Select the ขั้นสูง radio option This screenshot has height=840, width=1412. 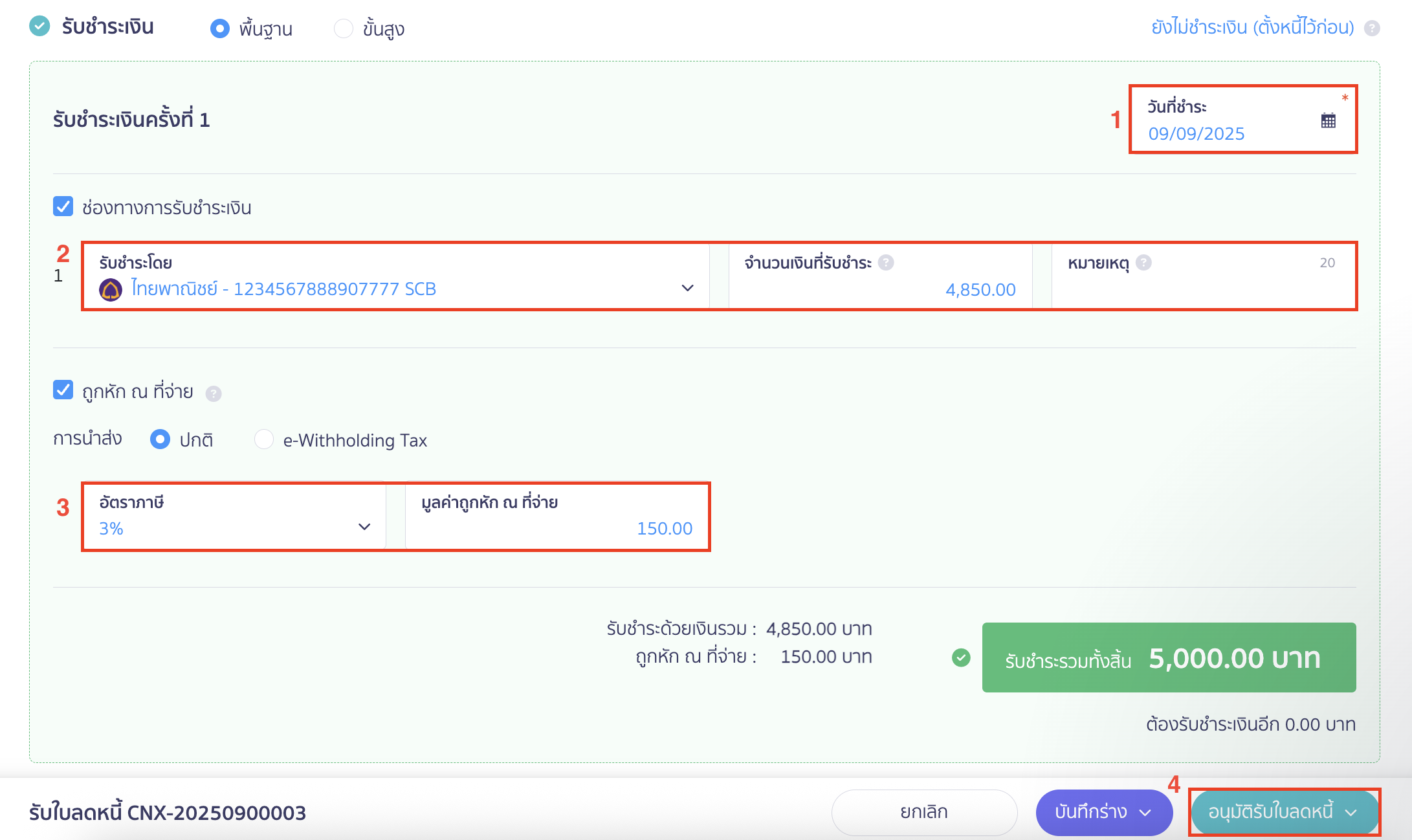point(343,28)
